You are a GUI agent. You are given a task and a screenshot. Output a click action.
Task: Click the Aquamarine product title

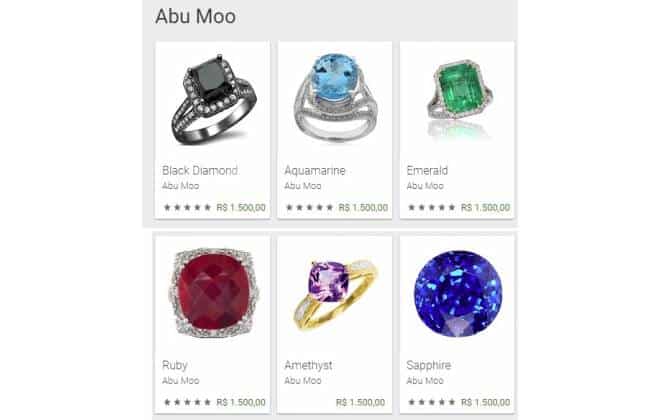315,170
